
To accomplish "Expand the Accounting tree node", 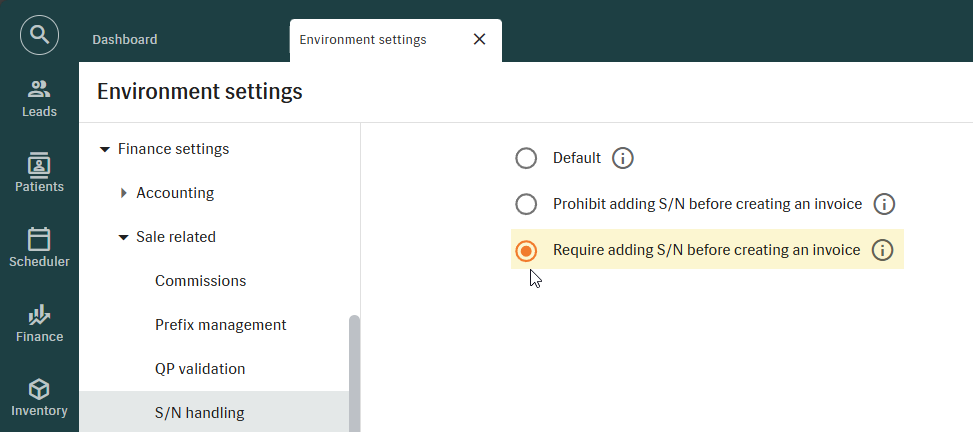I will [124, 193].
